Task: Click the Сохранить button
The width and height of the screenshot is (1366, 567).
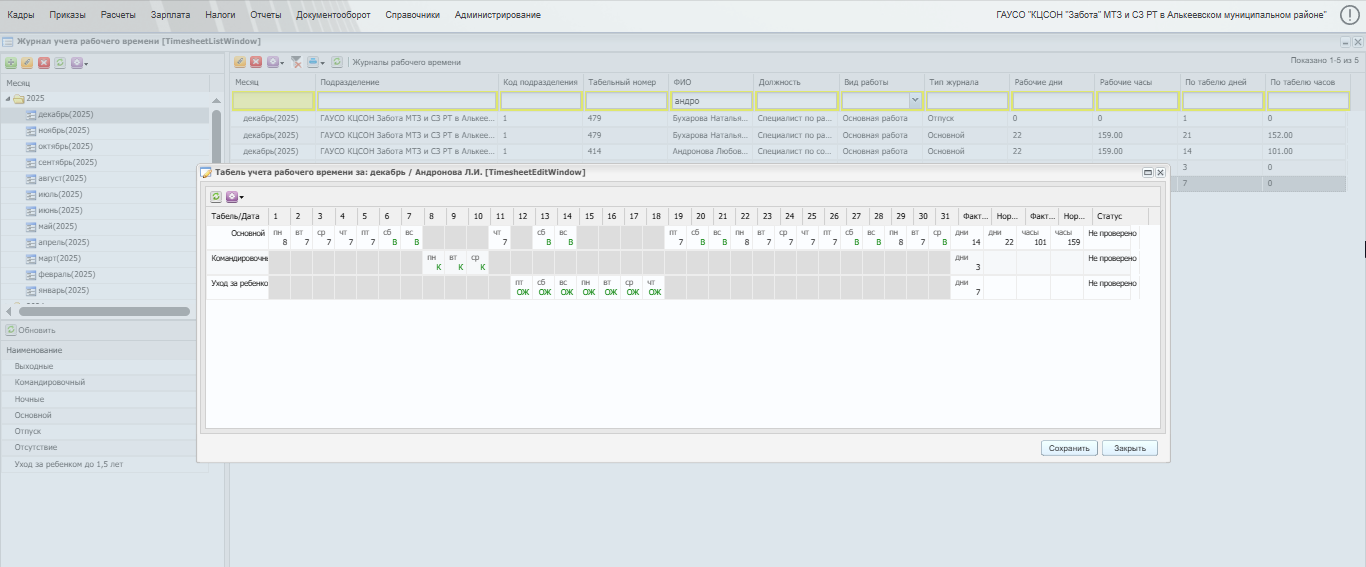Action: [1069, 448]
